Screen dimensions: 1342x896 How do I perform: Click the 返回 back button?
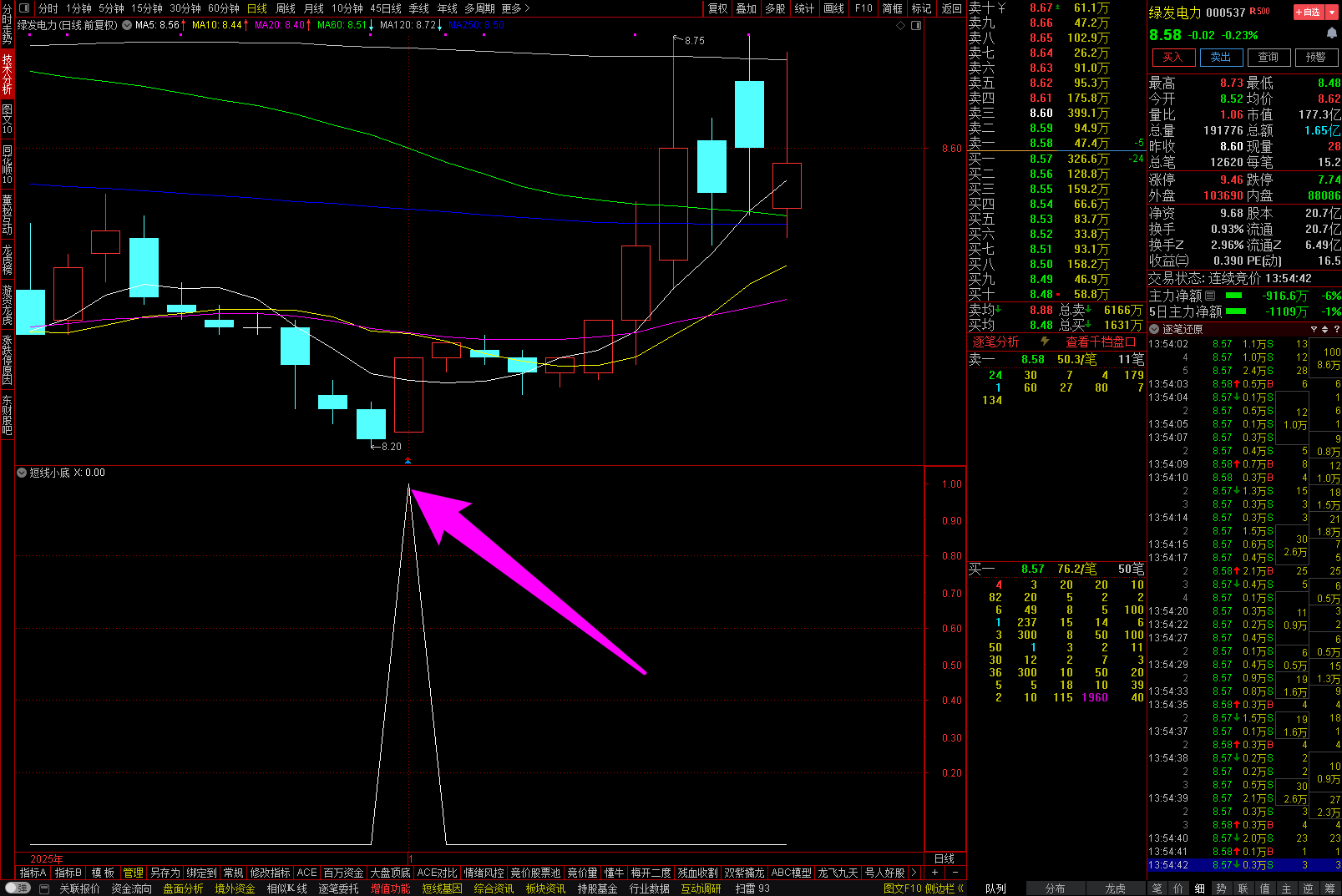click(951, 8)
